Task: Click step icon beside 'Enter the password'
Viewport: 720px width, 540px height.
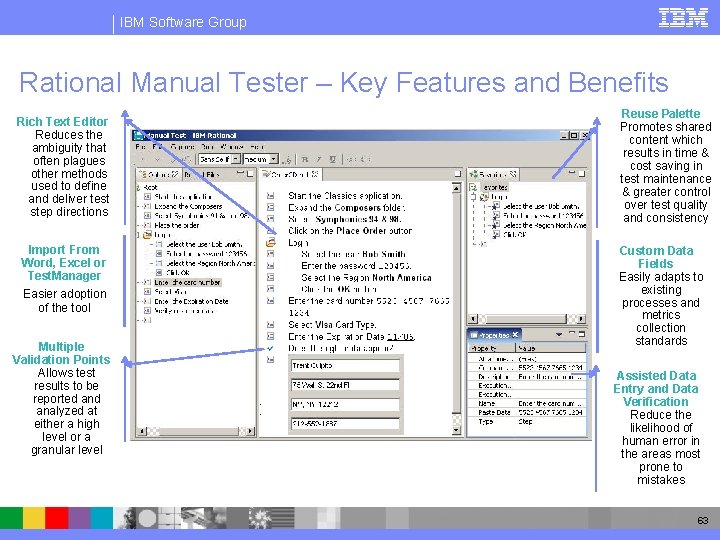Action: tap(271, 266)
